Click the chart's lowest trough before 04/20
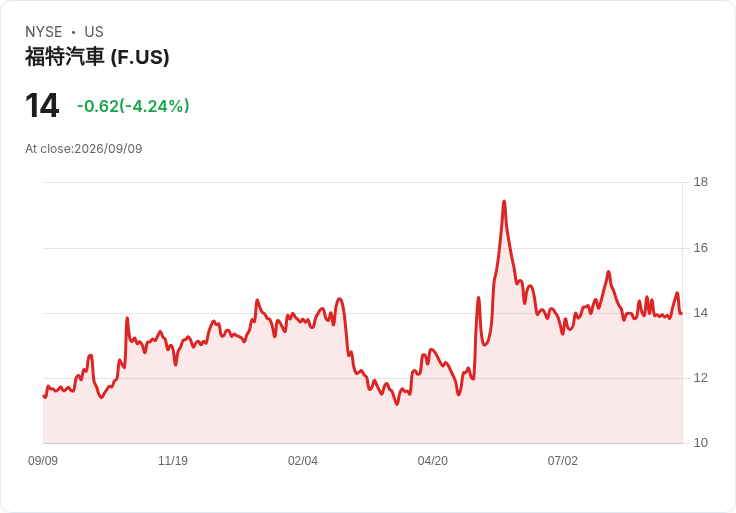 point(397,404)
